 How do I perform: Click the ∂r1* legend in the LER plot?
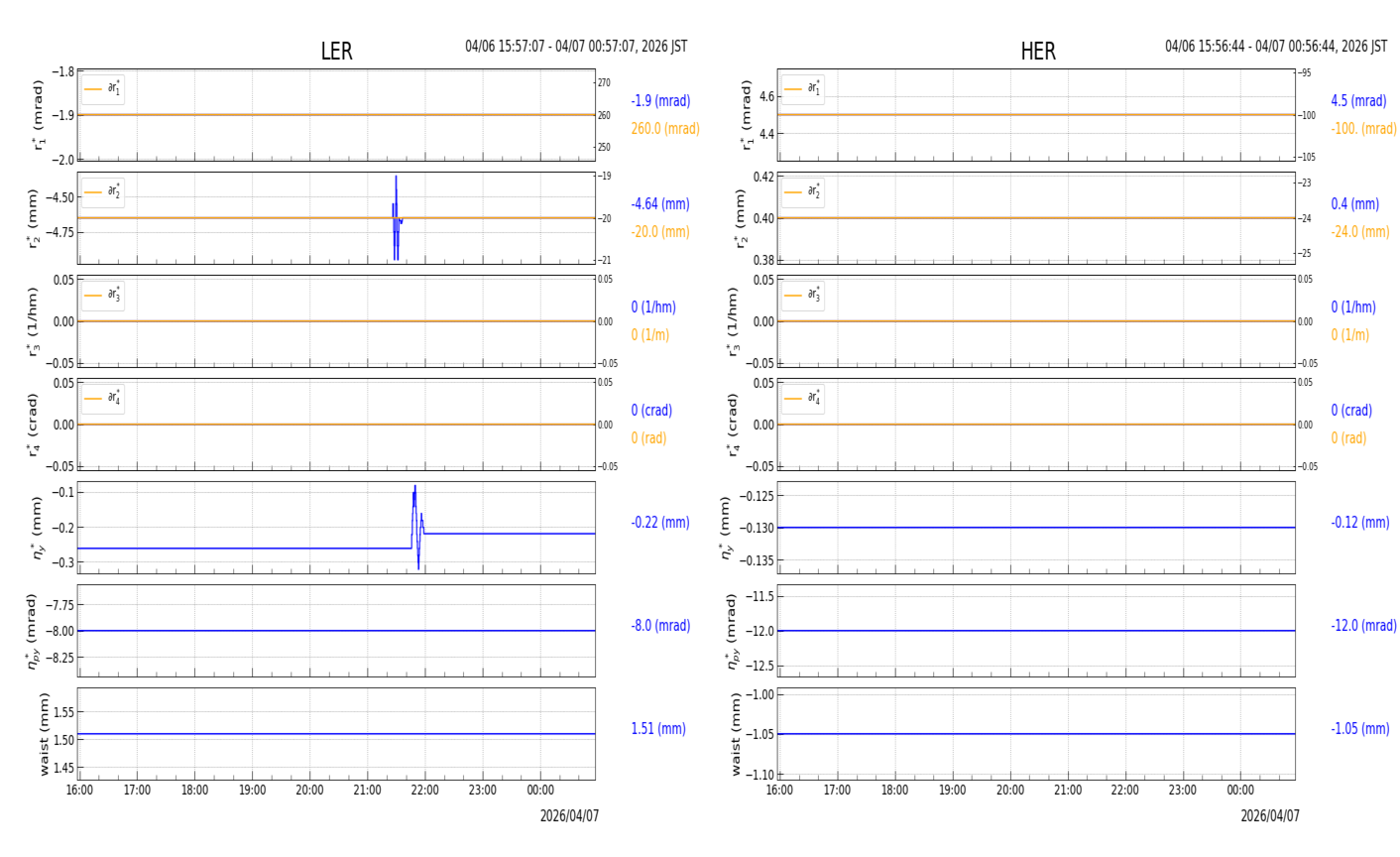pyautogui.click(x=103, y=89)
